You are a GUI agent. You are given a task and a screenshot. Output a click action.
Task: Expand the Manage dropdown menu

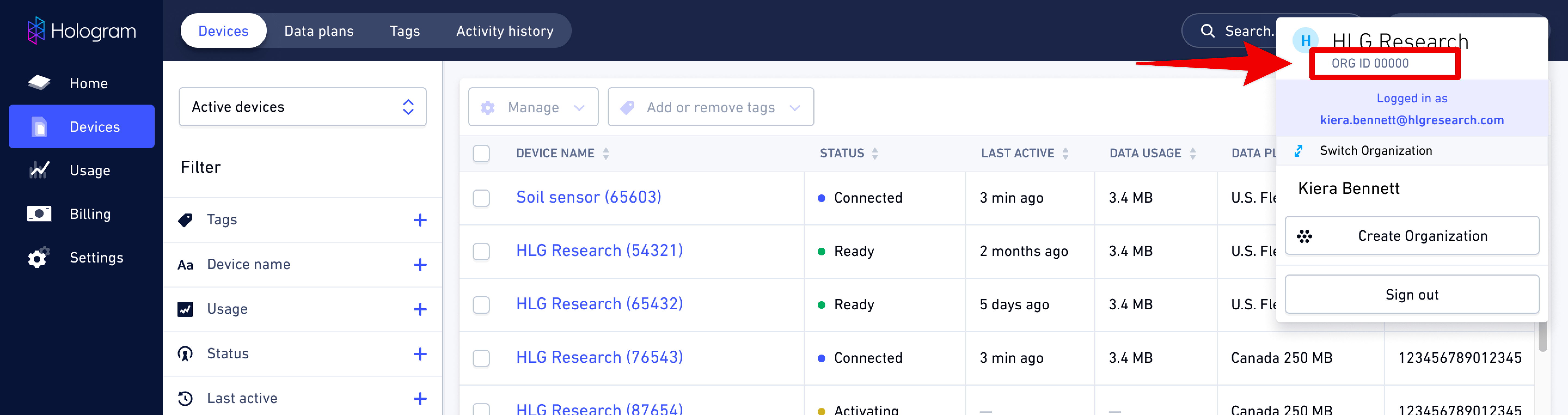pos(533,107)
